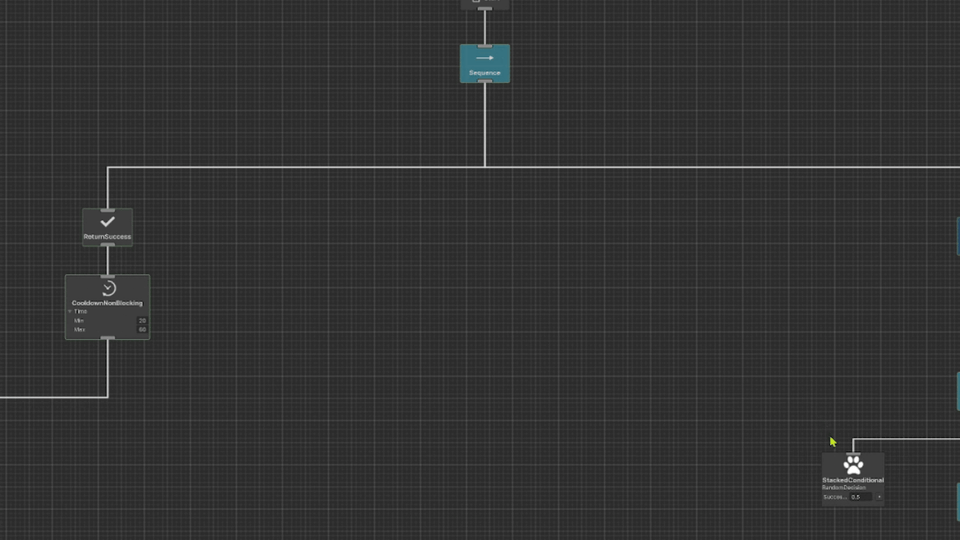
Task: Edit the Min time value field
Action: point(142,320)
